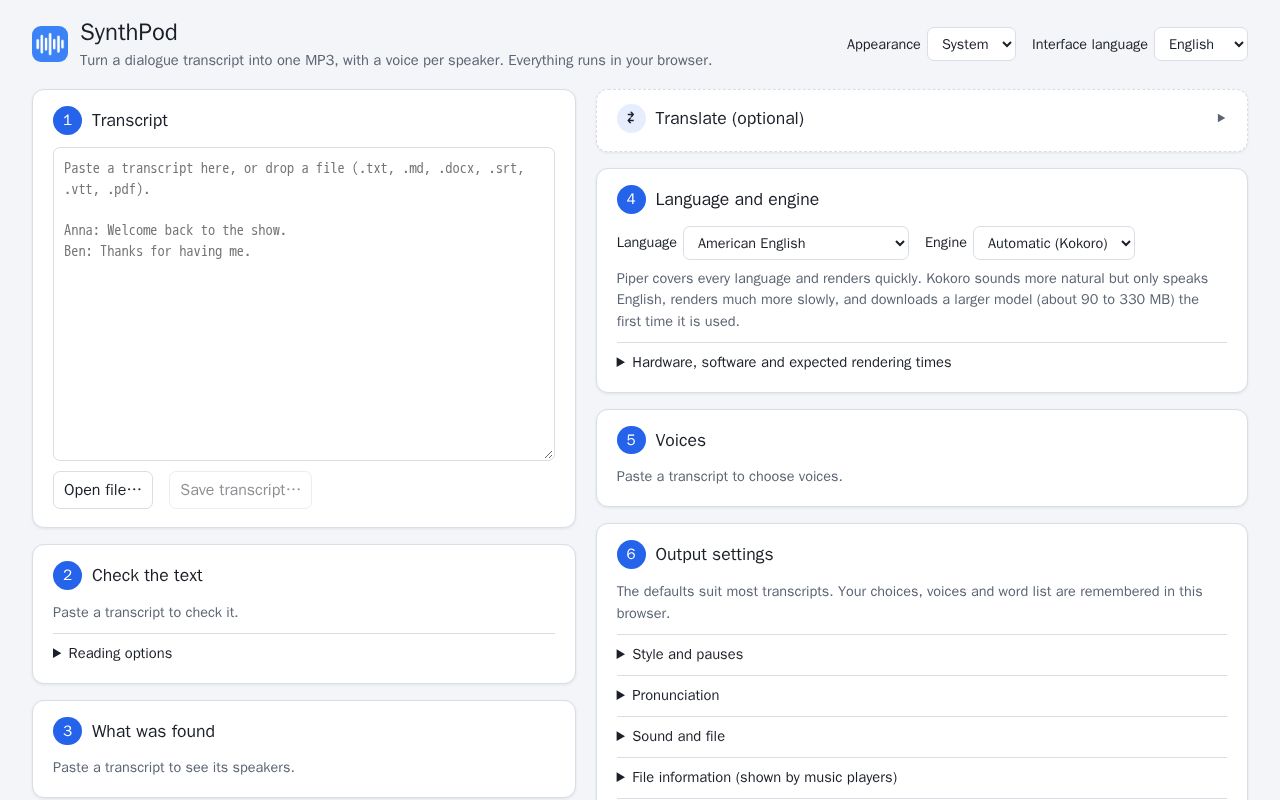Click the step 4 badge beside Language and engine
Image resolution: width=1280 pixels, height=800 pixels.
631,199
